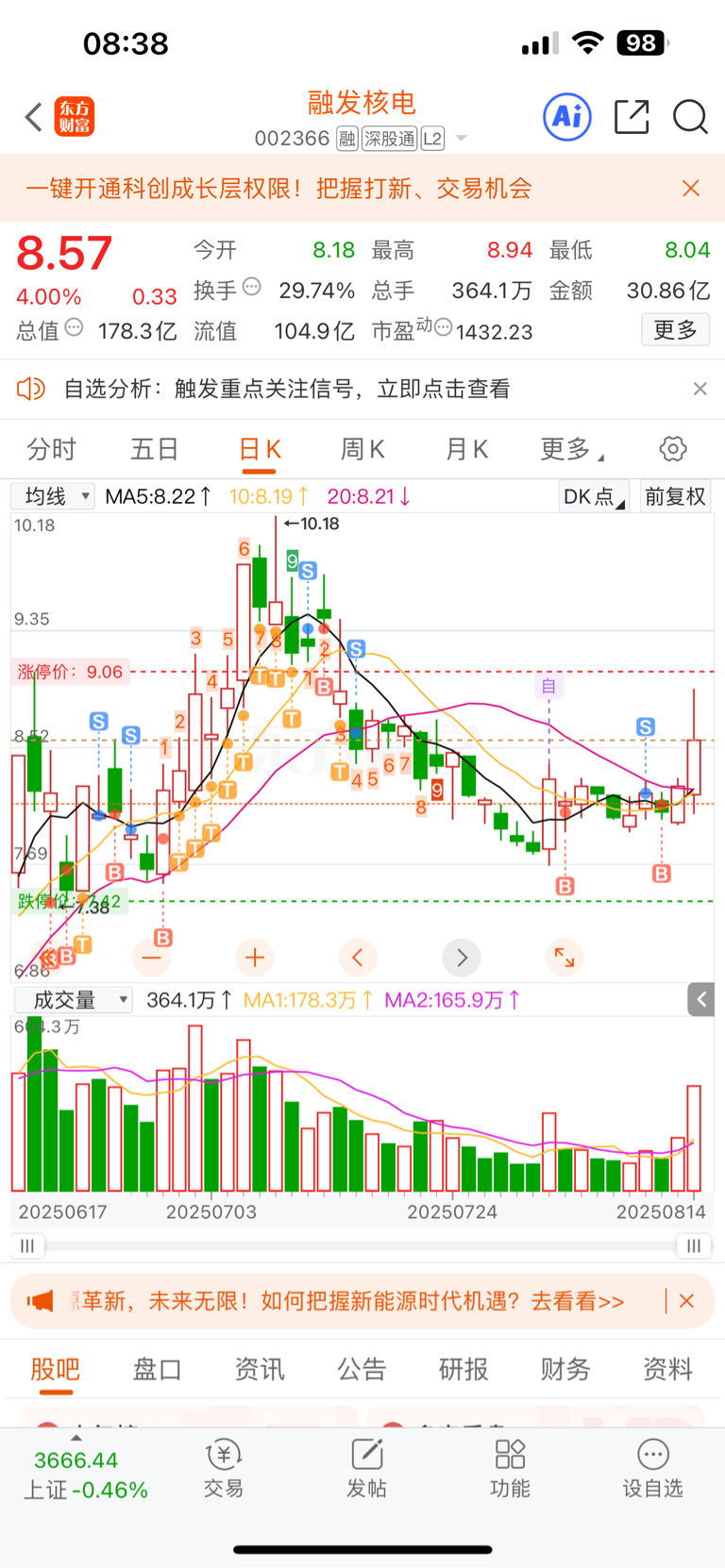The image size is (725, 1568).
Task: Open the 成交量 indicator dropdown
Action: 73,1000
